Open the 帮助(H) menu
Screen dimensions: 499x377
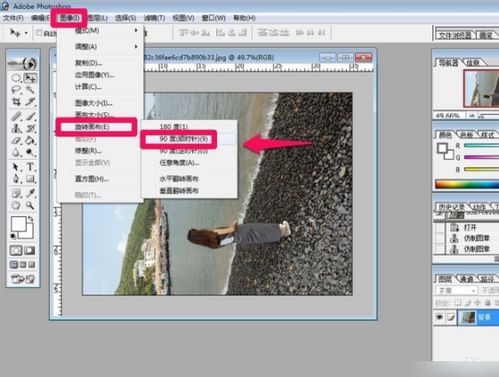tap(244, 18)
